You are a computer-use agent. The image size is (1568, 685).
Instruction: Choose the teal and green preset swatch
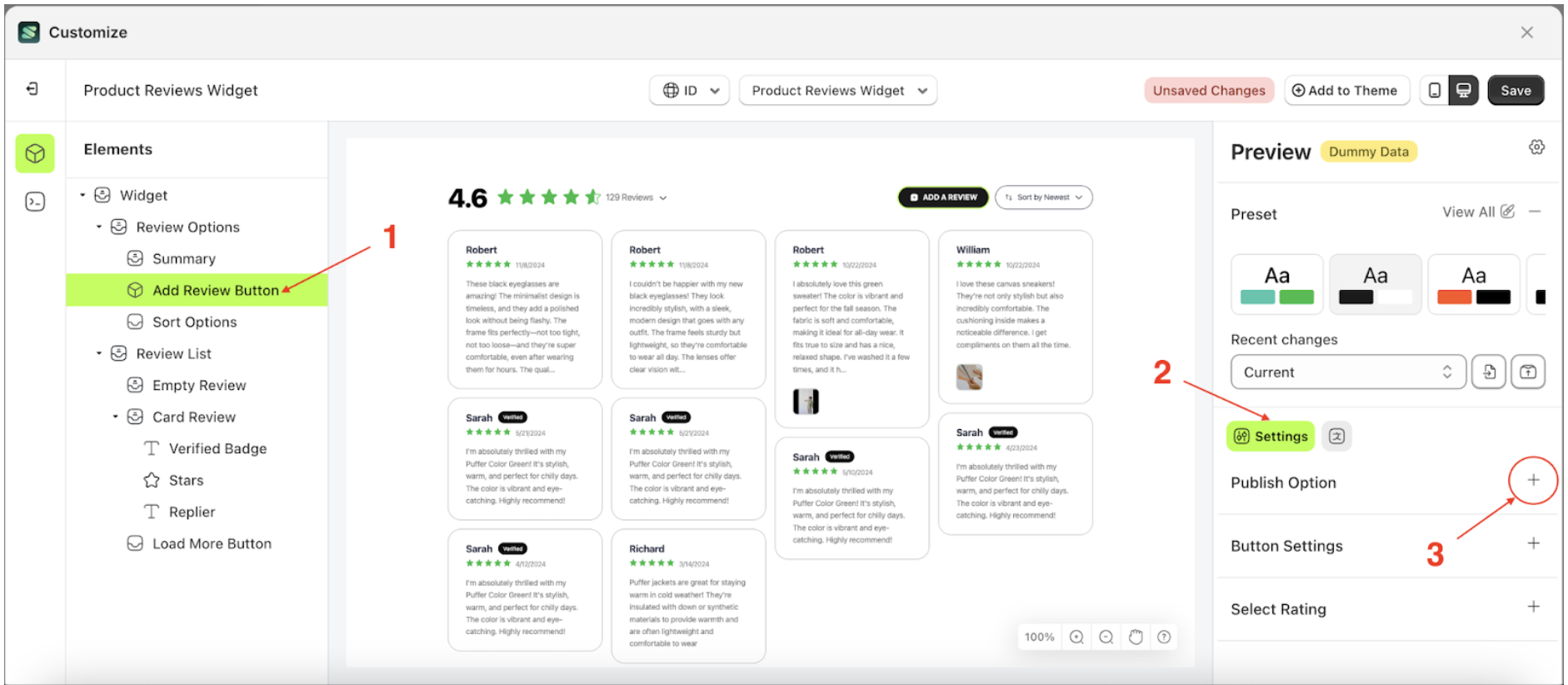1276,284
